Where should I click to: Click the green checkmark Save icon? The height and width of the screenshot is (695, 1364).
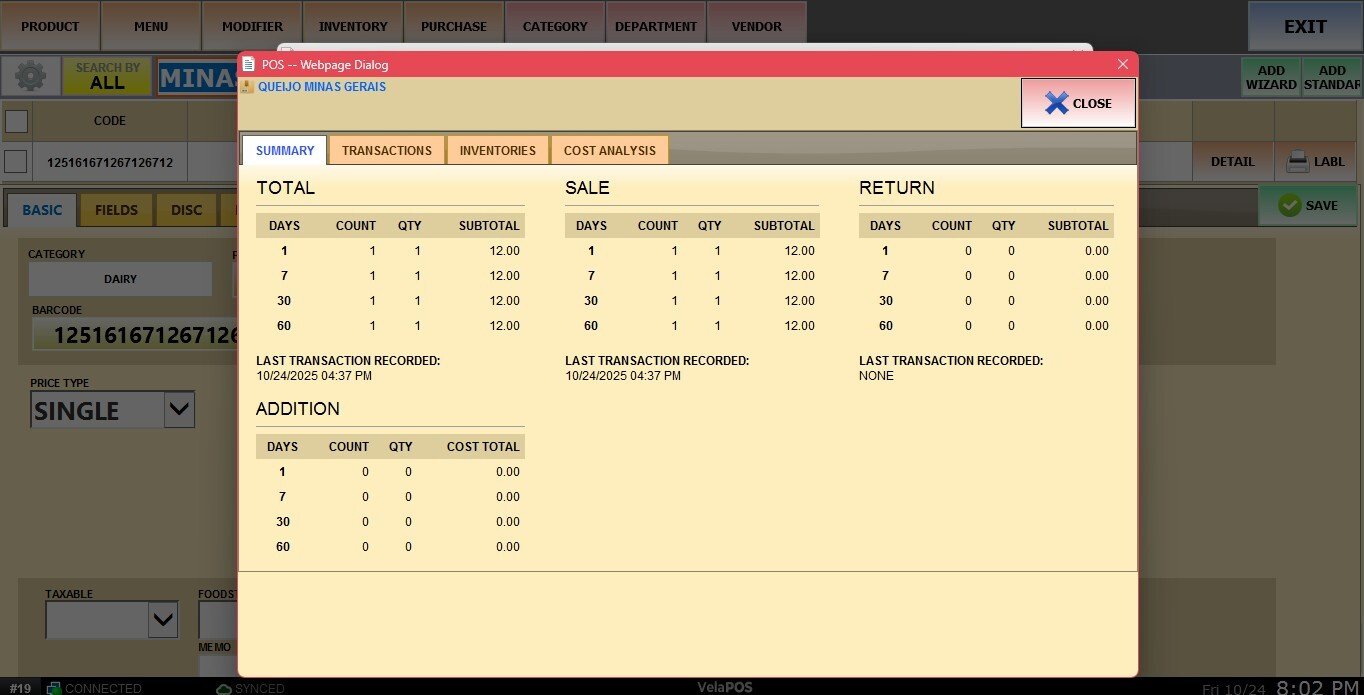point(1289,205)
